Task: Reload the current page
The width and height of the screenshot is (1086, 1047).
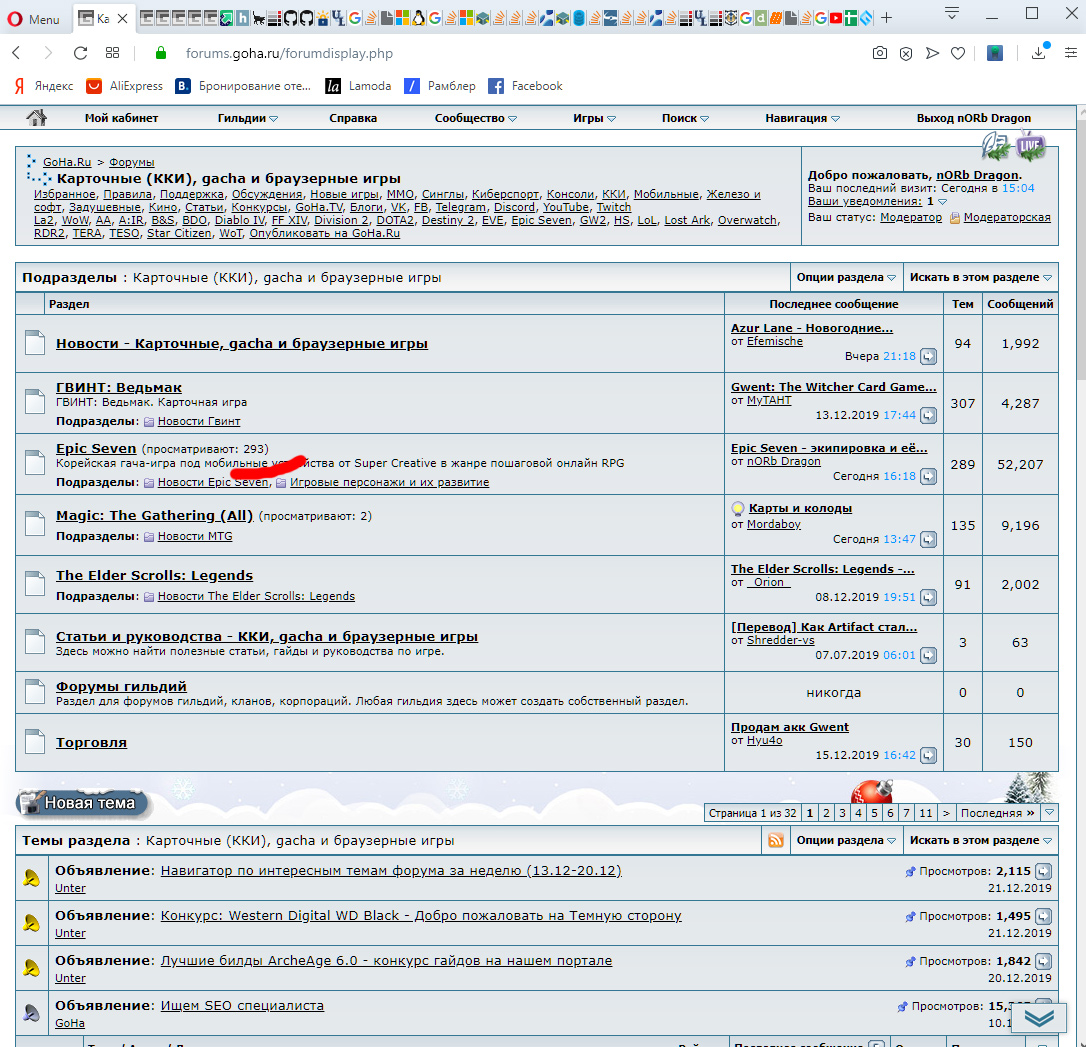Action: [80, 53]
